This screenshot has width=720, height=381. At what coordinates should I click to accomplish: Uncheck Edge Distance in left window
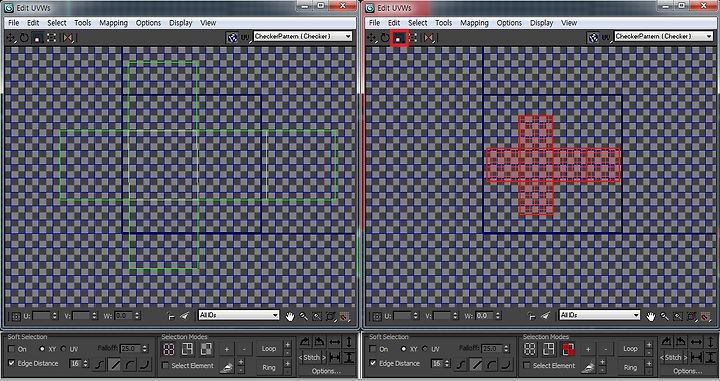coord(12,363)
